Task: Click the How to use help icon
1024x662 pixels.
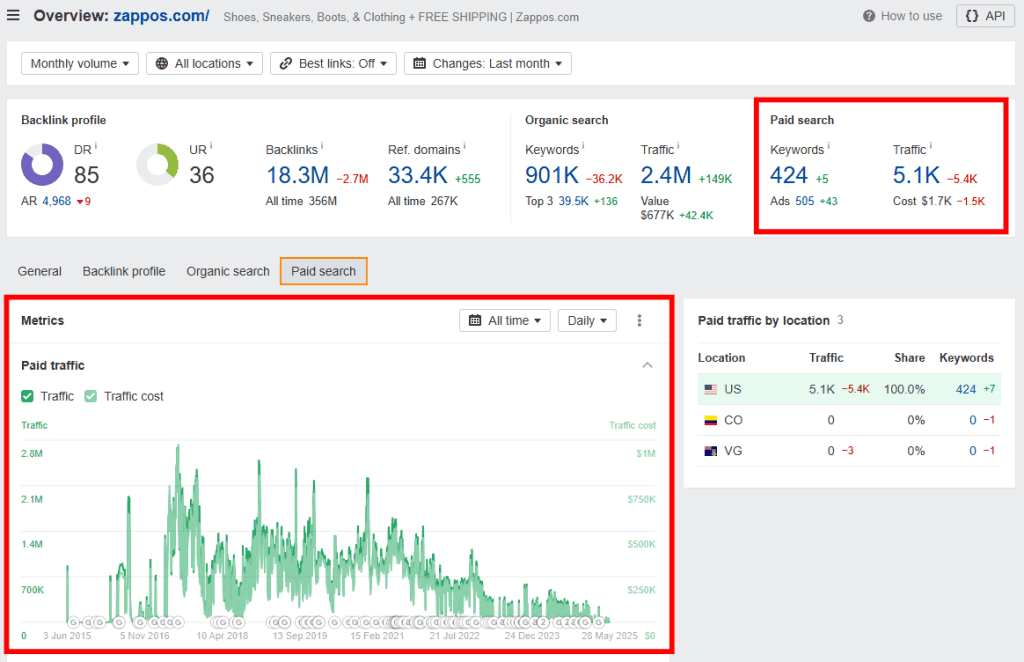Action: (x=869, y=16)
